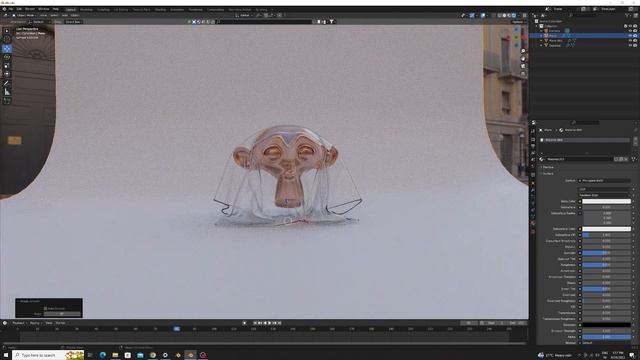Switch to the Animation workspace tab
640x360 pixels.
177,9
